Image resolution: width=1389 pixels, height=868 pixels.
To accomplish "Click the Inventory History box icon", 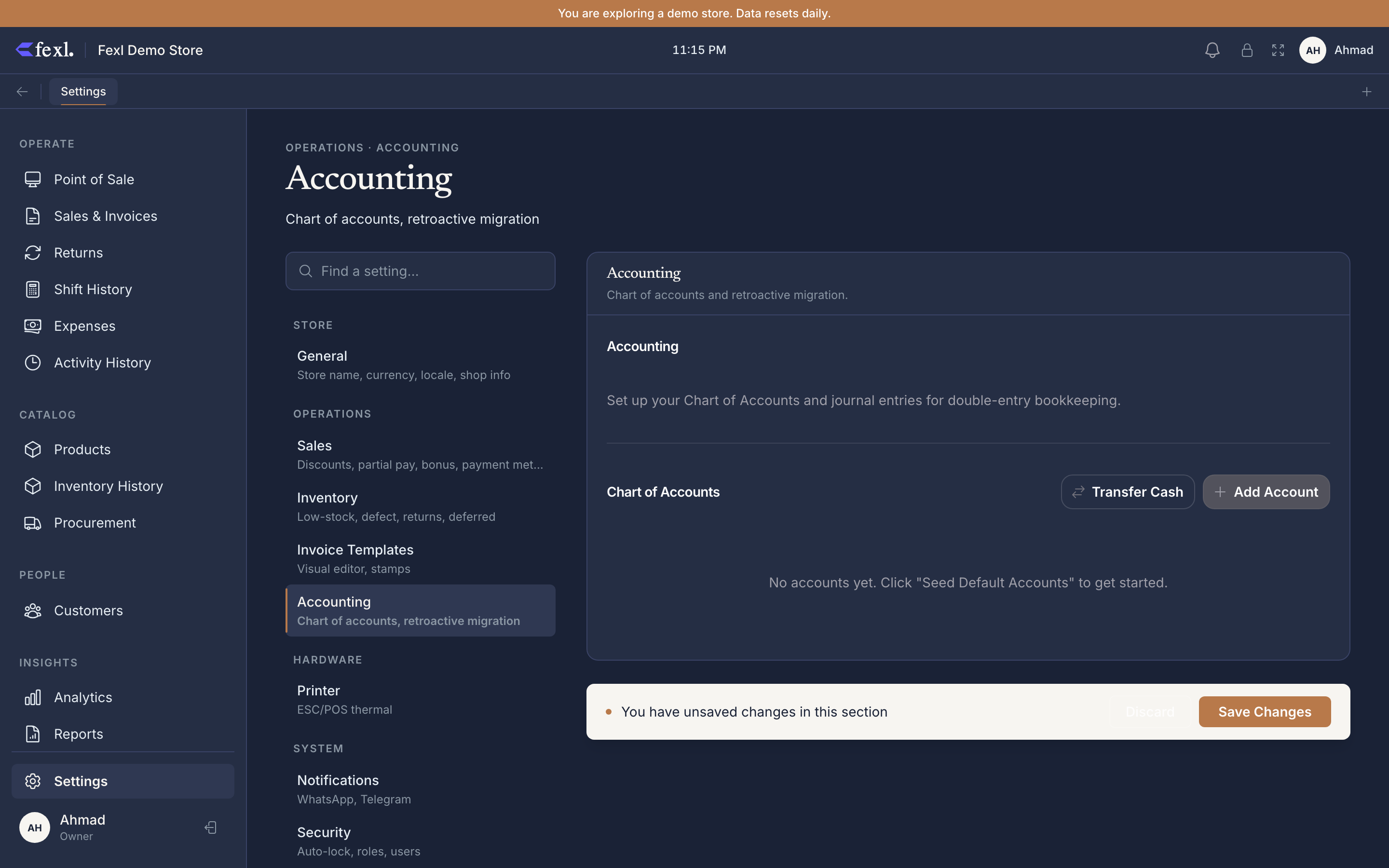I will coord(33,486).
